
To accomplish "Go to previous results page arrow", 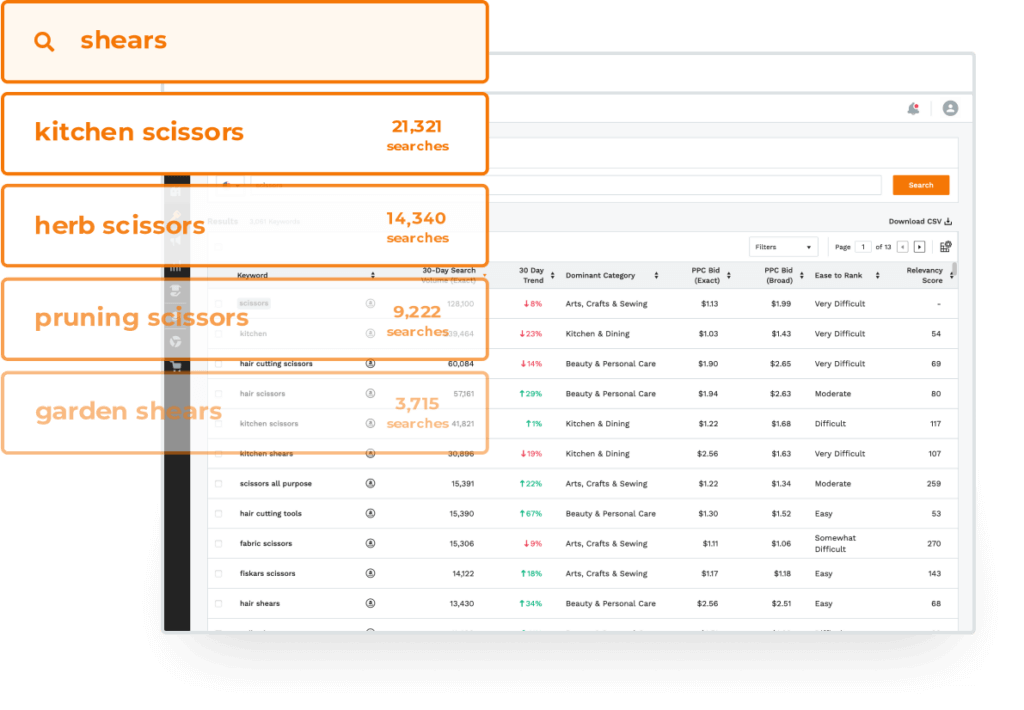I will 902,247.
